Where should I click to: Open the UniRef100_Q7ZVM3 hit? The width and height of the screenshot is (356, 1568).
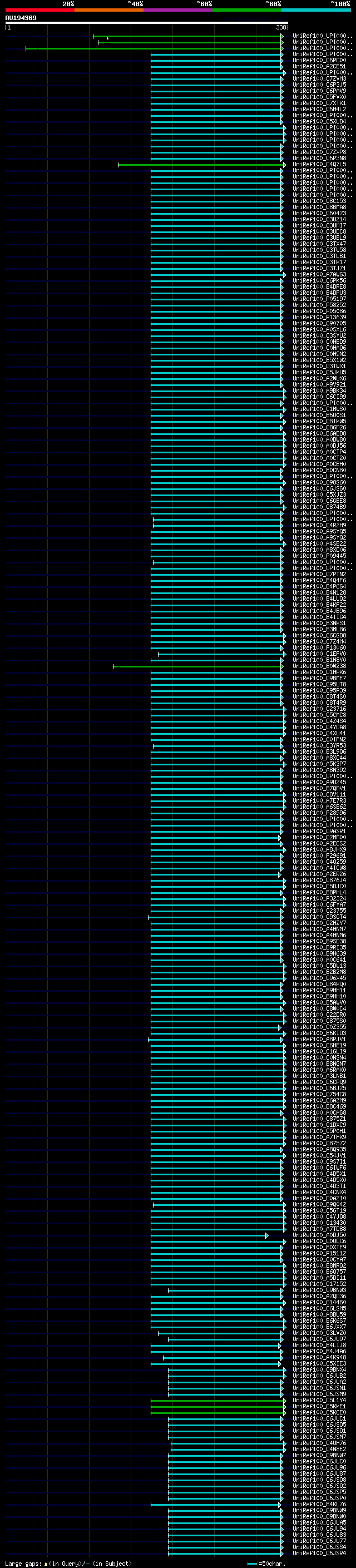pyautogui.click(x=319, y=79)
